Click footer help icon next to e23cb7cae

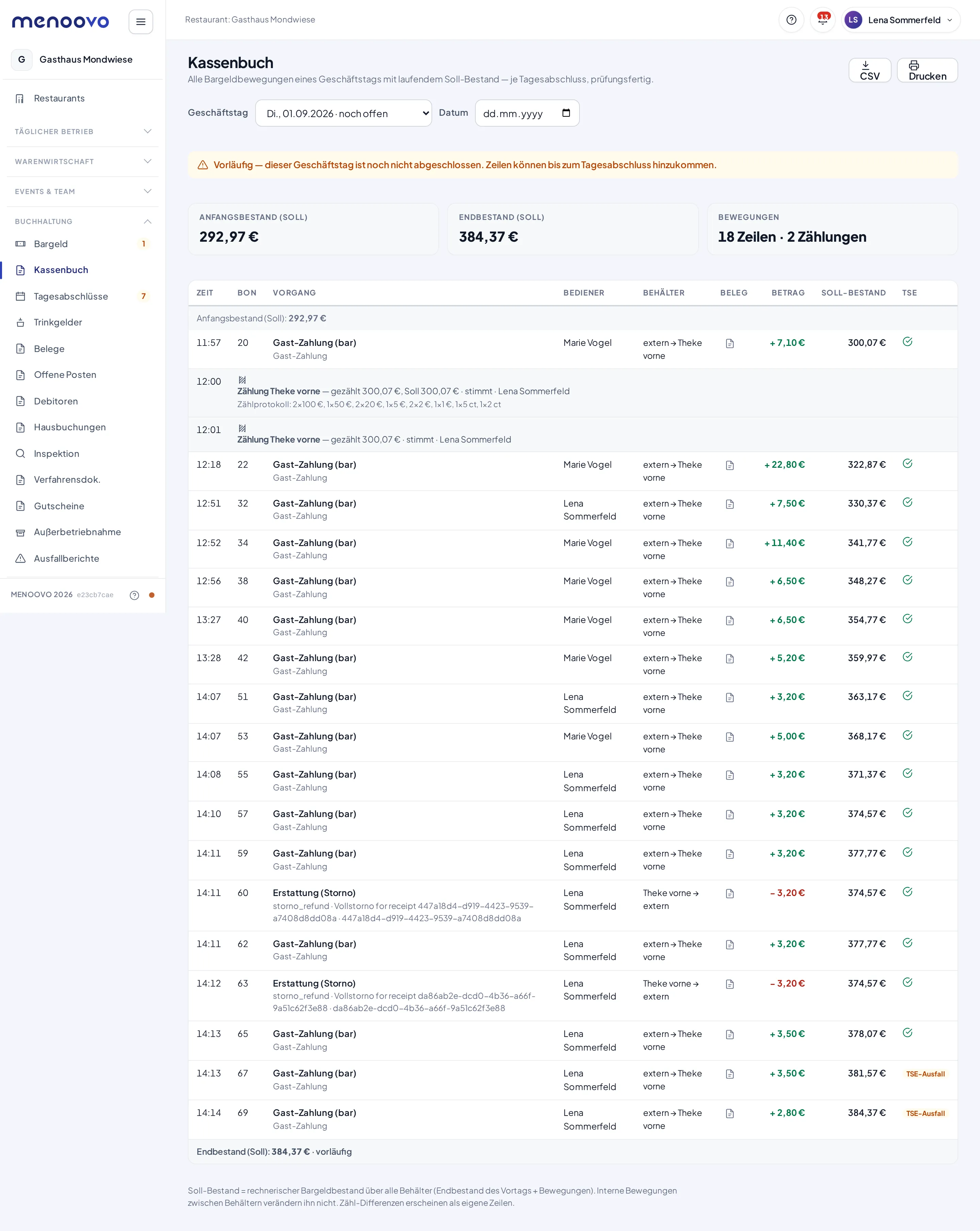pyautogui.click(x=134, y=595)
